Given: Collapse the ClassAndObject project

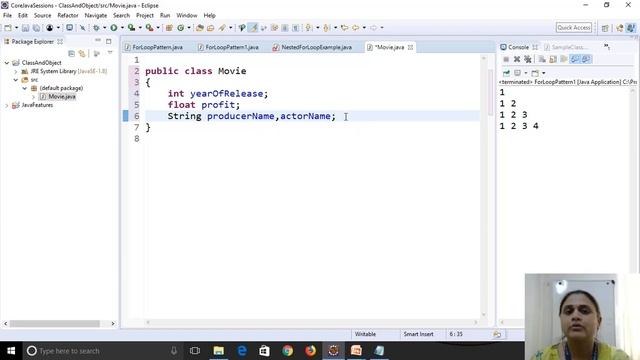Looking at the screenshot, I should tap(7, 63).
